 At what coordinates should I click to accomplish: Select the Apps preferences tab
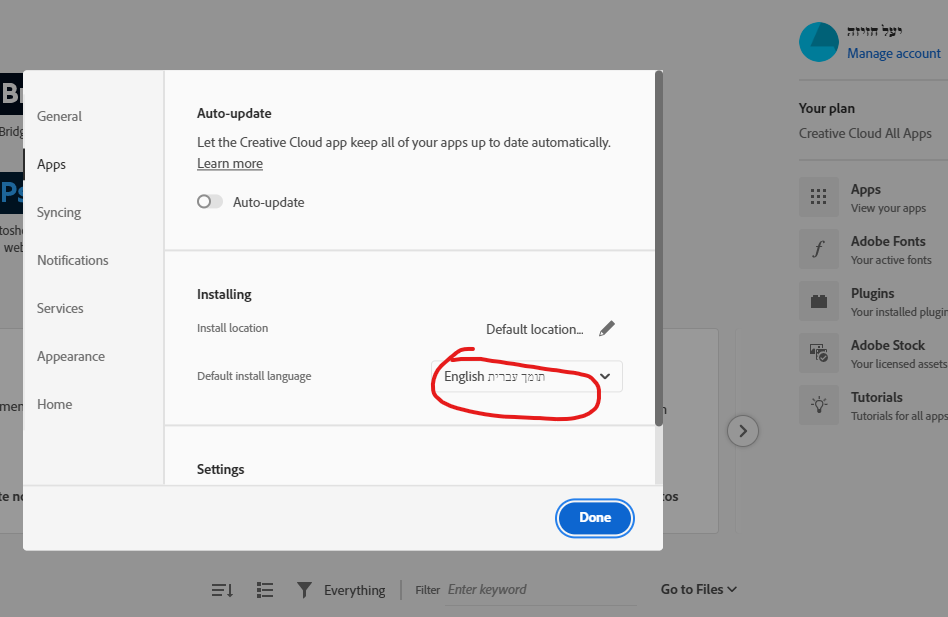[x=51, y=164]
